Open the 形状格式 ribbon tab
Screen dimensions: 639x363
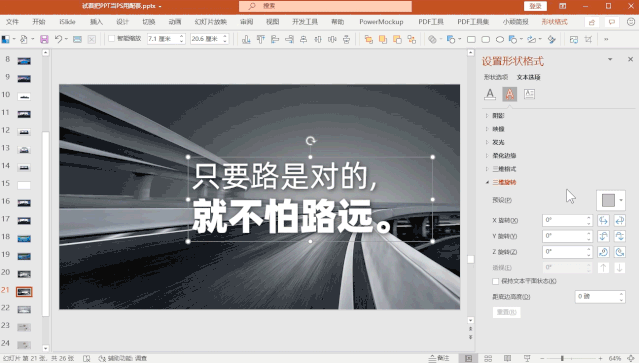[x=554, y=22]
